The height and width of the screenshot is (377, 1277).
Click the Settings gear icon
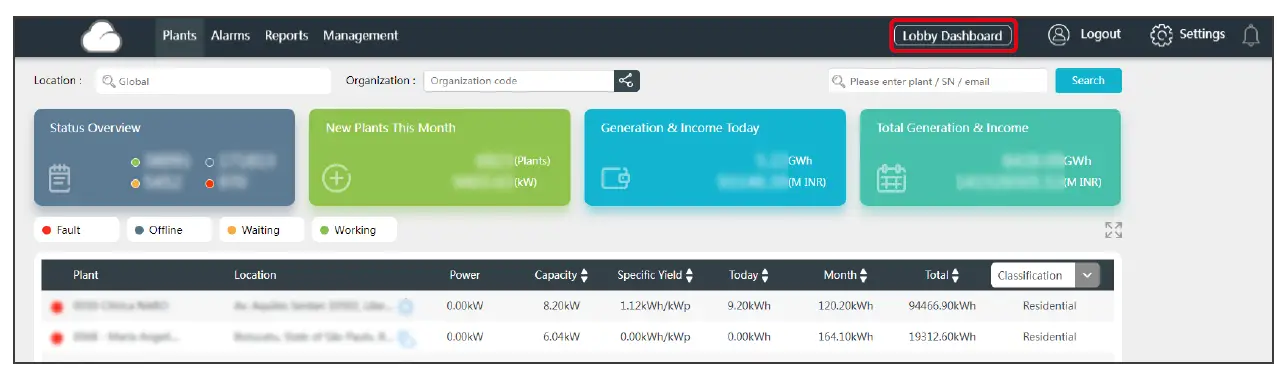[x=1161, y=35]
